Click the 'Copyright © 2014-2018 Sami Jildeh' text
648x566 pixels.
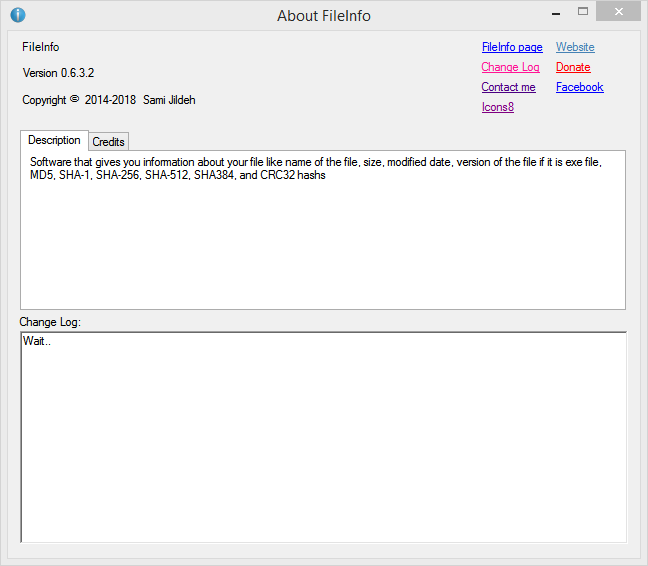(x=109, y=100)
